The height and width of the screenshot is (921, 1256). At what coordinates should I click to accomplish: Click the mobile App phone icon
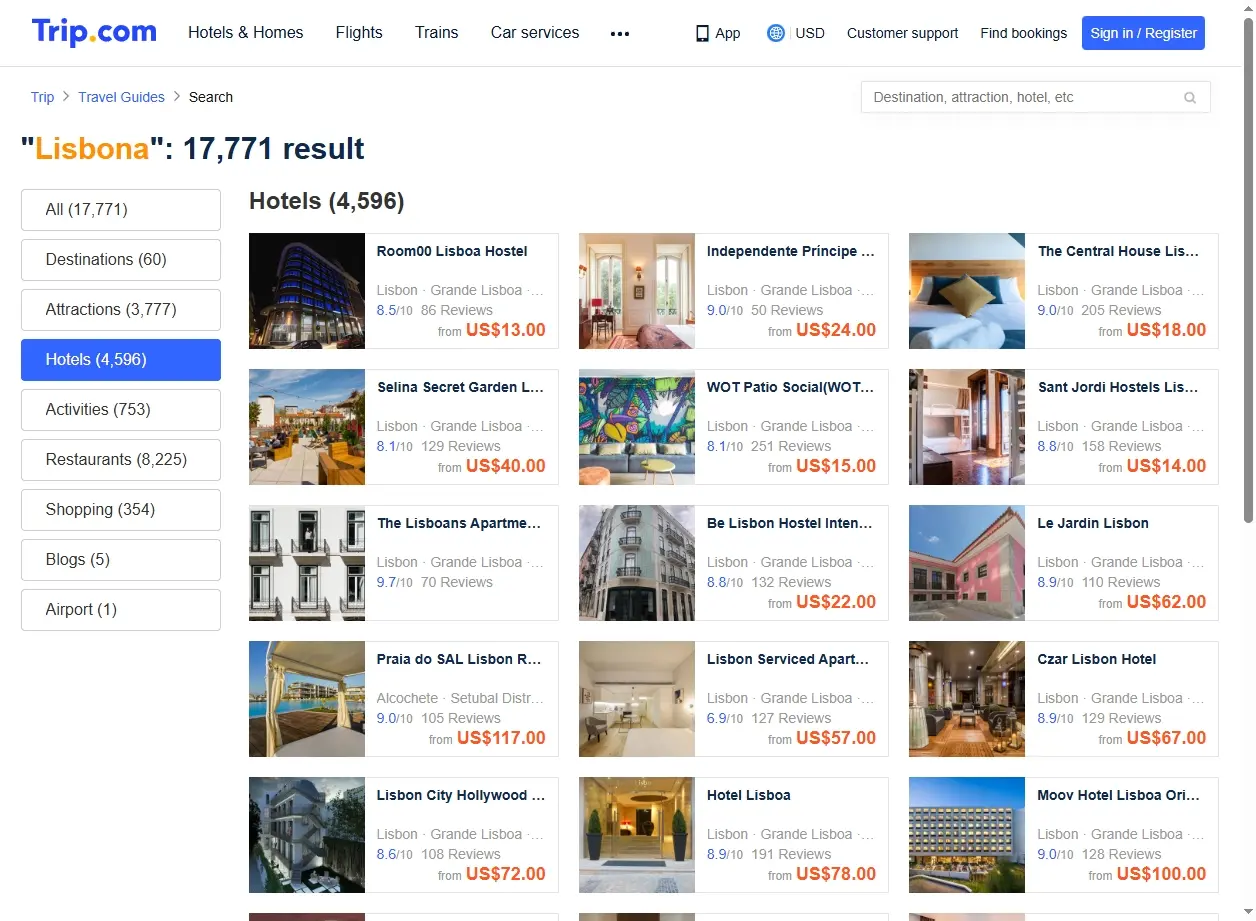coord(702,33)
